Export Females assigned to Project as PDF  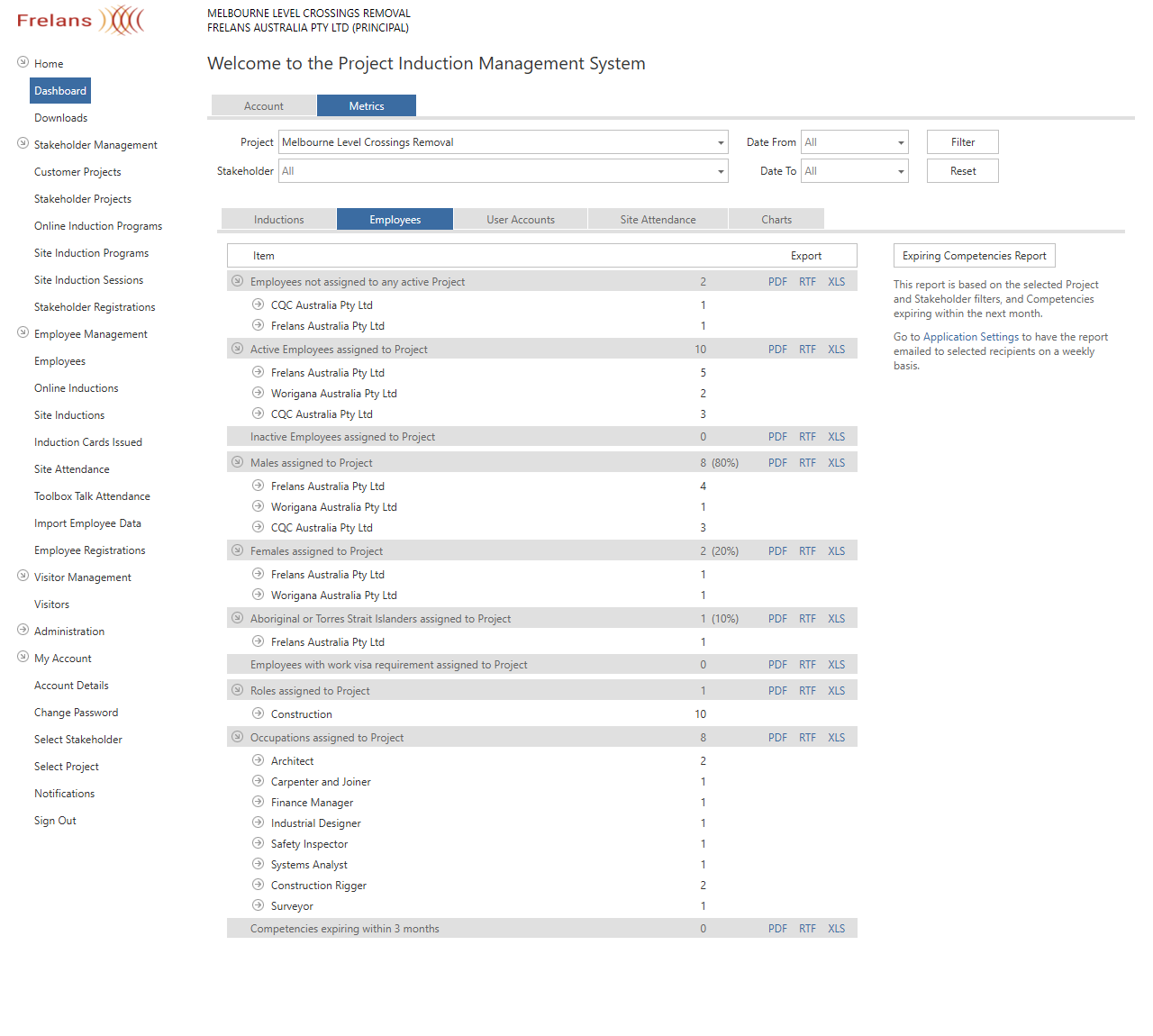(777, 551)
